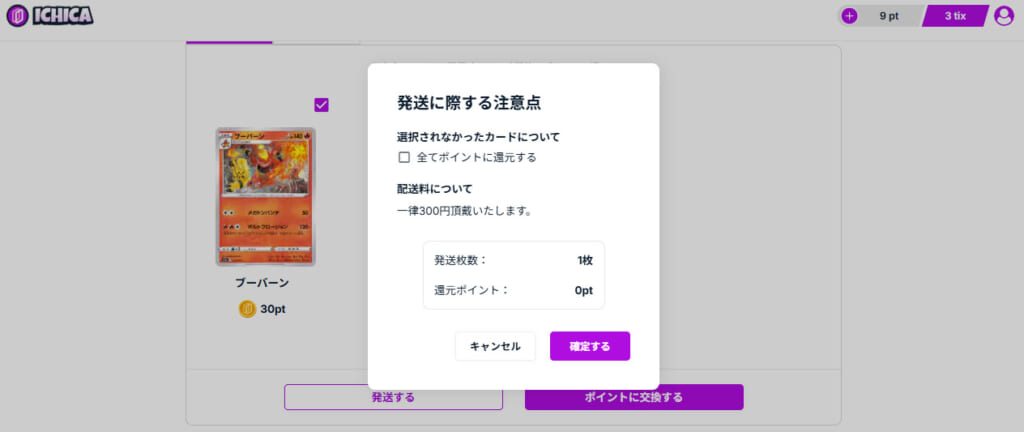Open the 9 pt balance display
The height and width of the screenshot is (432, 1024).
[888, 16]
